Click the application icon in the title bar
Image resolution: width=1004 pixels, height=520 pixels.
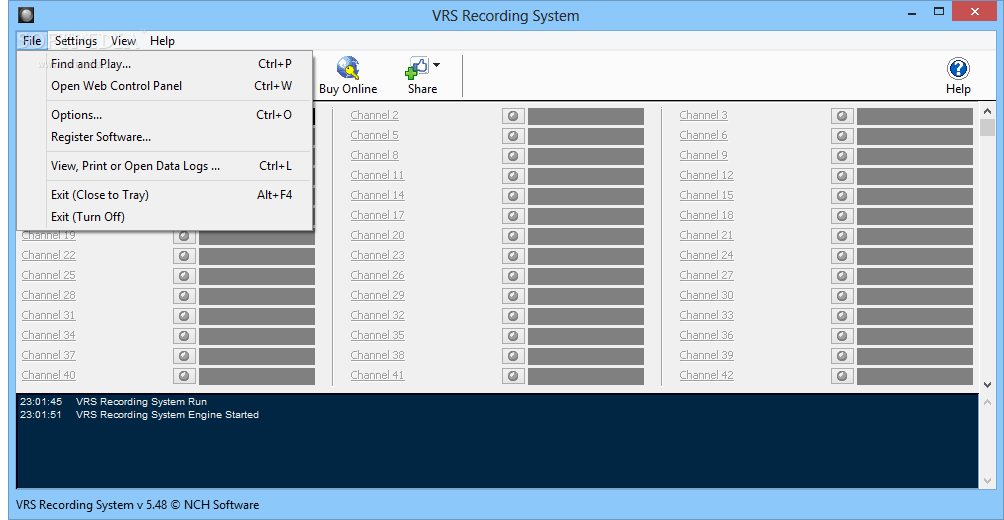pyautogui.click(x=26, y=15)
